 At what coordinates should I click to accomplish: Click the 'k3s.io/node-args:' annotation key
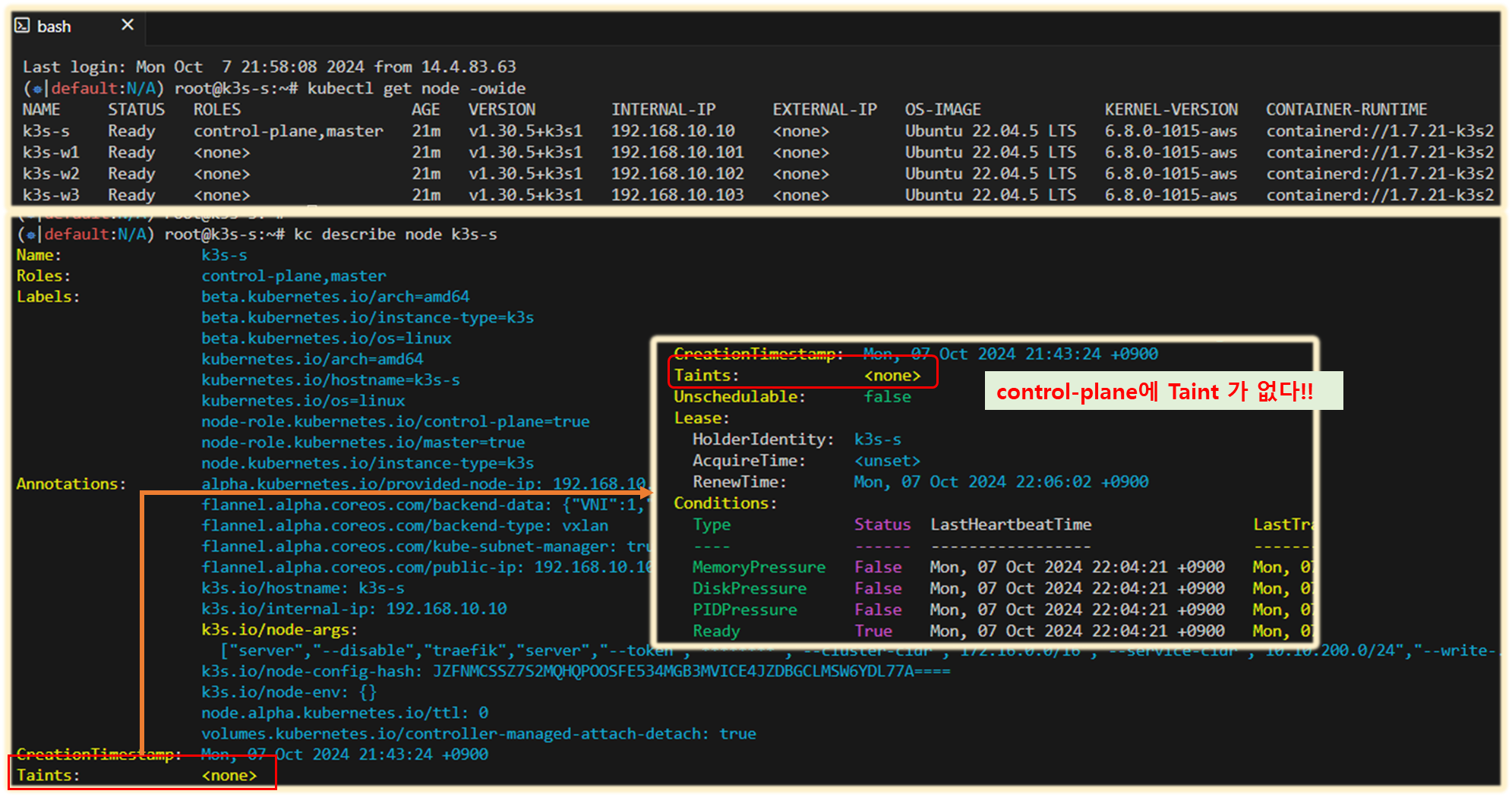click(x=279, y=630)
